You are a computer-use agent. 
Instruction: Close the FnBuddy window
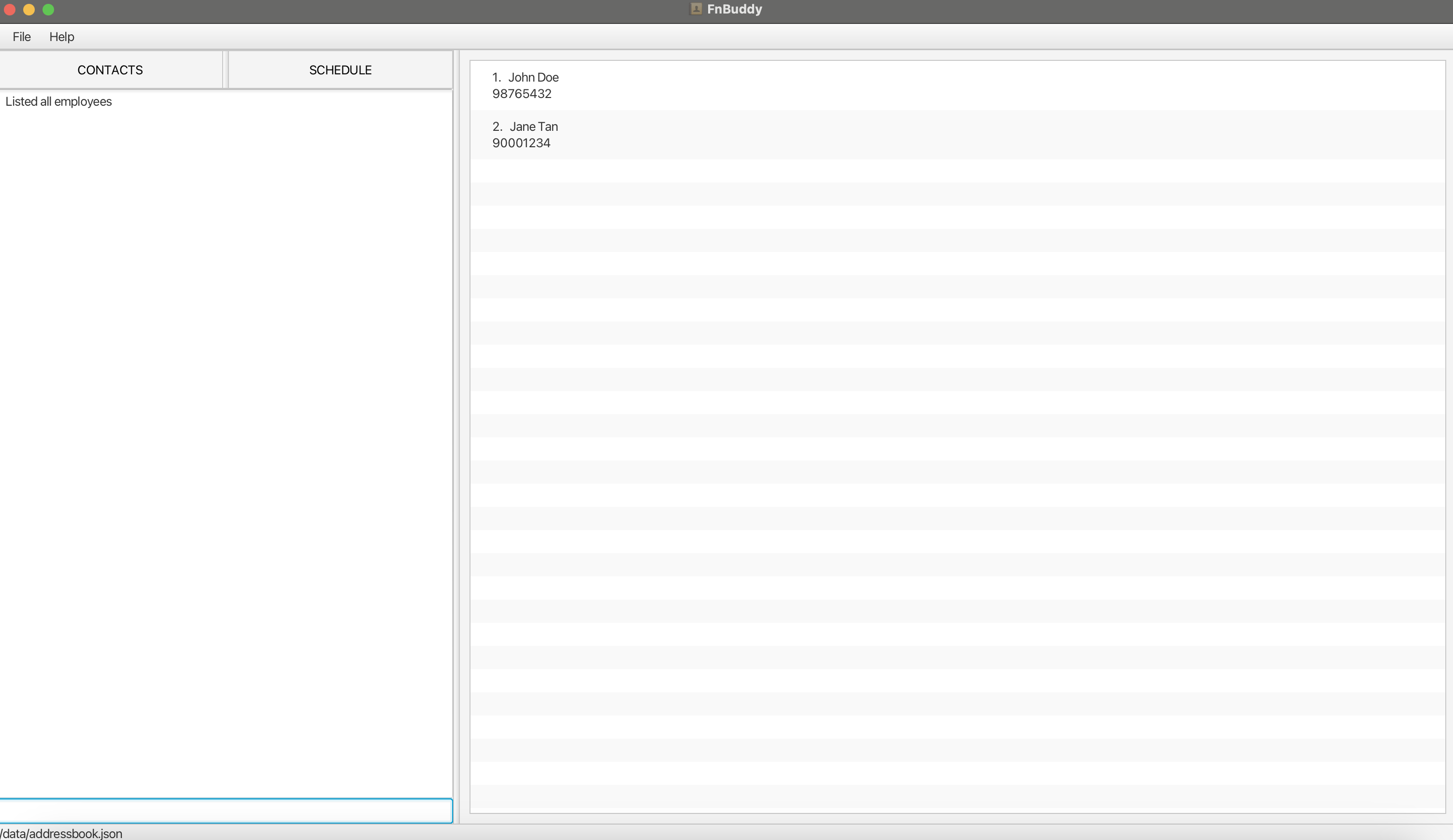coord(10,9)
